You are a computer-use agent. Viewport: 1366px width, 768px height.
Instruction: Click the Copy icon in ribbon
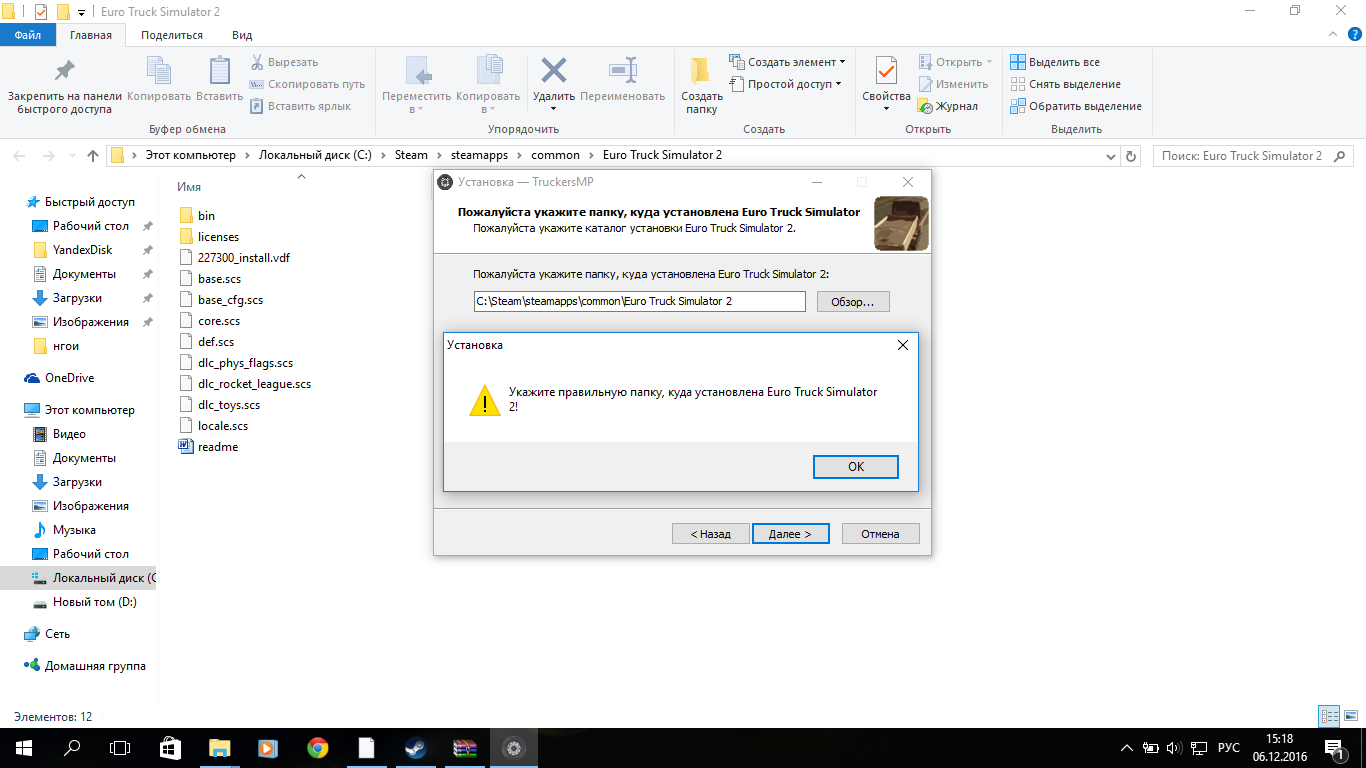(x=159, y=70)
